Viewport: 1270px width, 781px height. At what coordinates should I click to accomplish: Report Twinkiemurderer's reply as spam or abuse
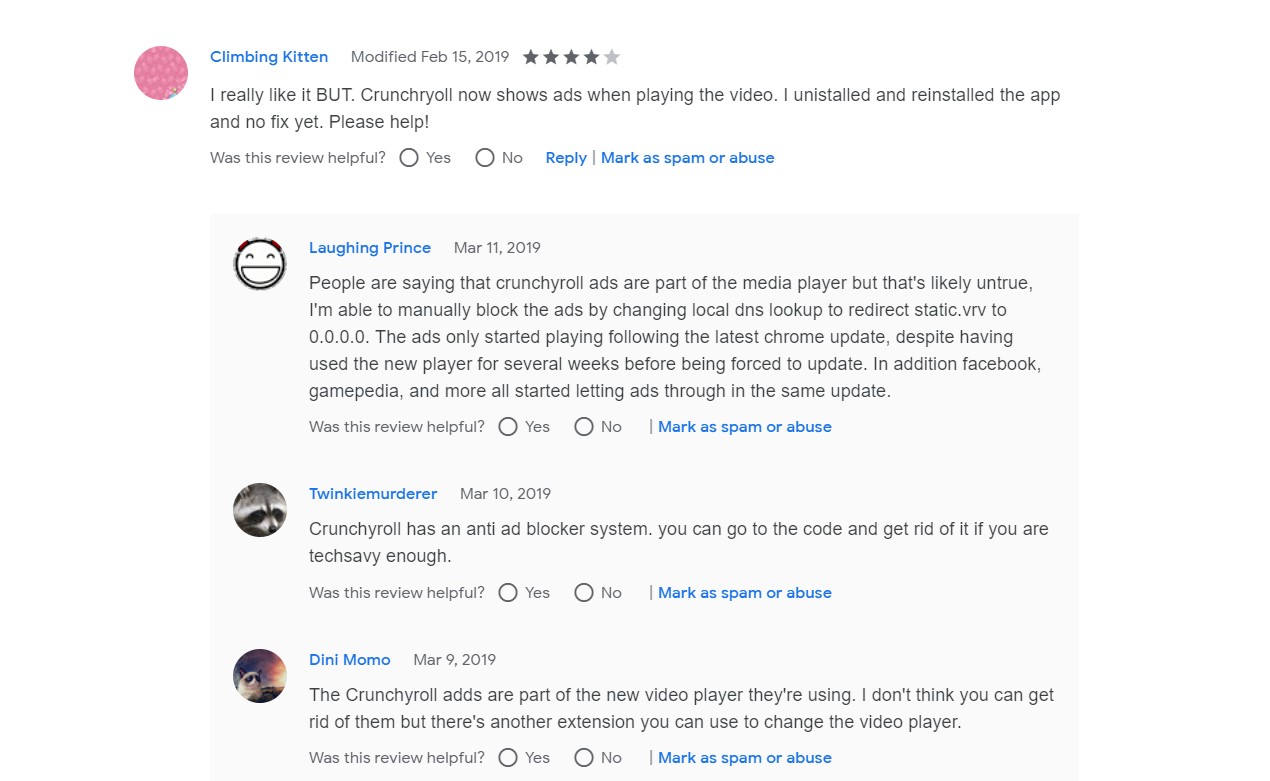click(745, 593)
